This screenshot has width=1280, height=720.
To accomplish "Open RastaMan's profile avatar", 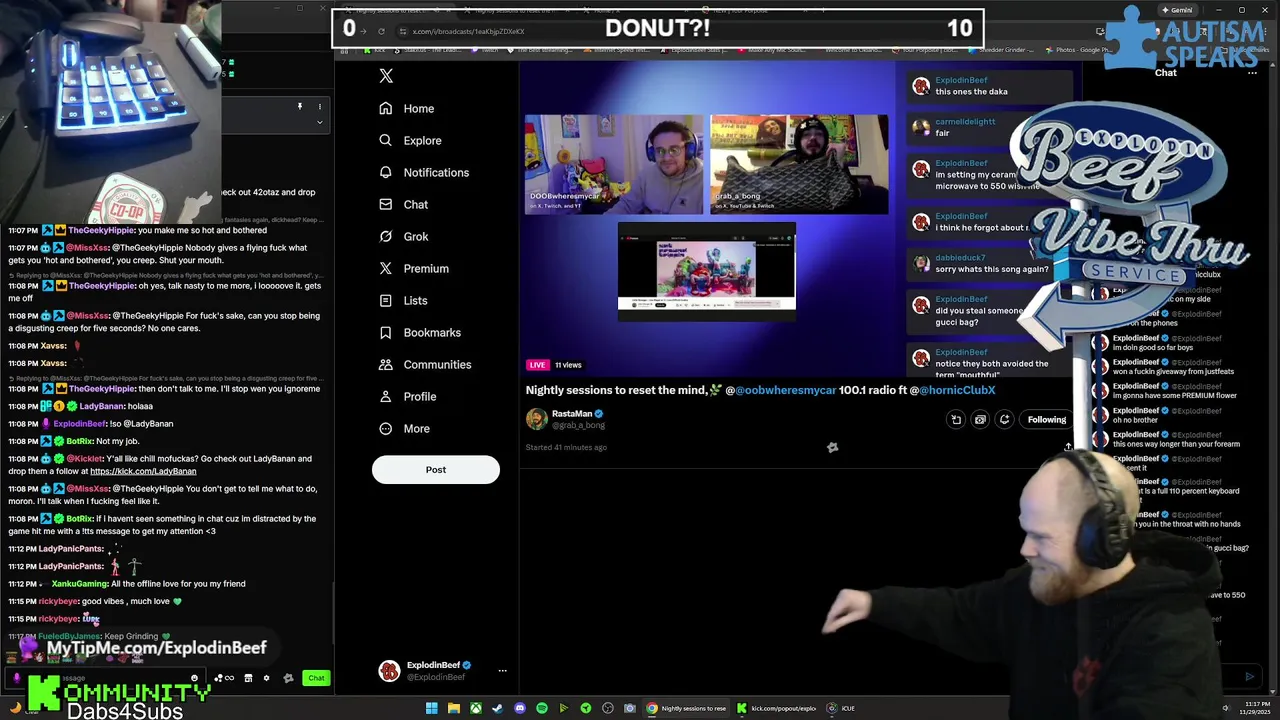I will pos(537,419).
